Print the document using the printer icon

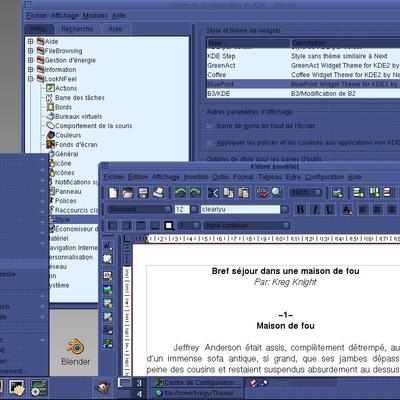point(159,193)
